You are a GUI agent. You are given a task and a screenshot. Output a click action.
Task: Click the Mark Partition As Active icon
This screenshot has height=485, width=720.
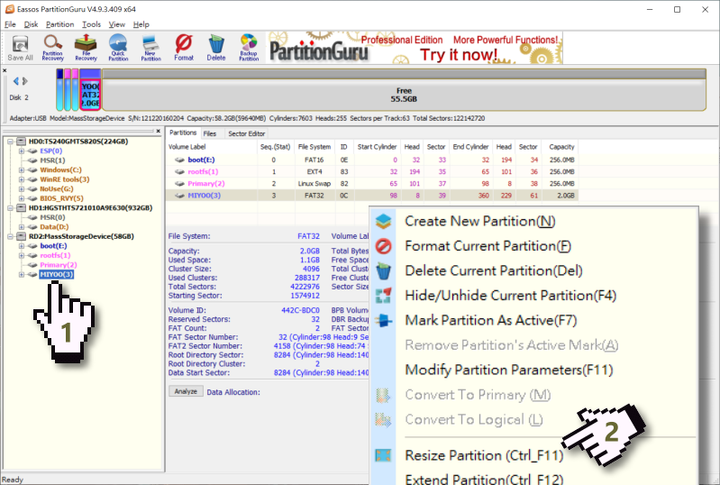383,321
